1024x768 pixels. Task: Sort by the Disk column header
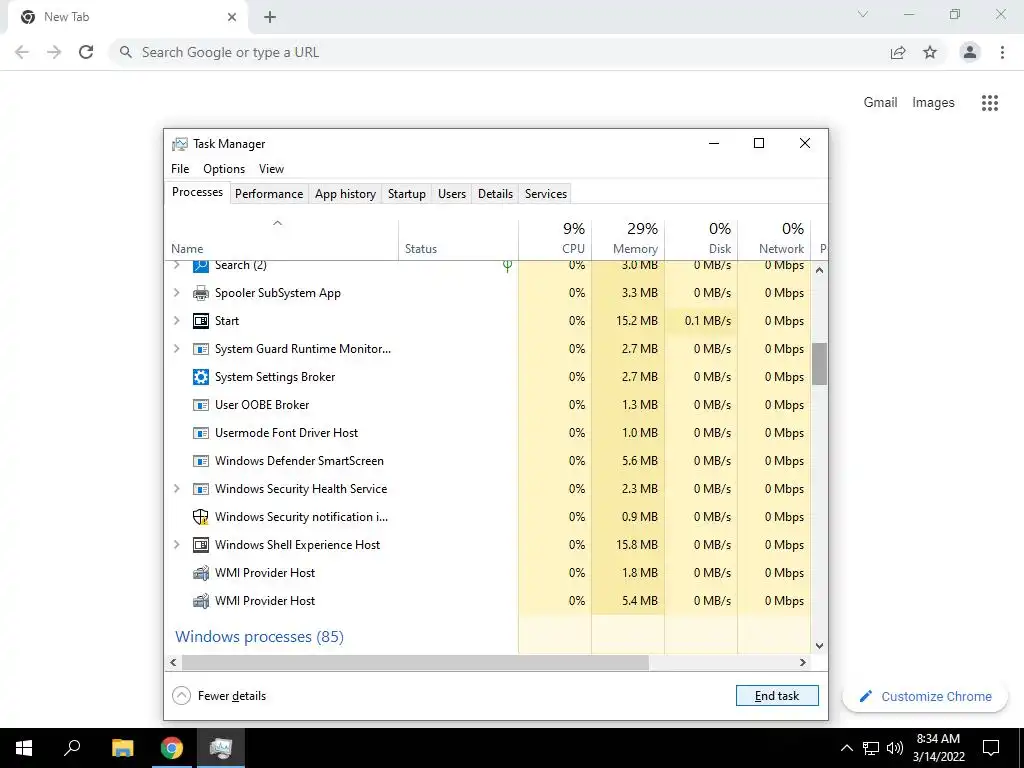click(701, 238)
